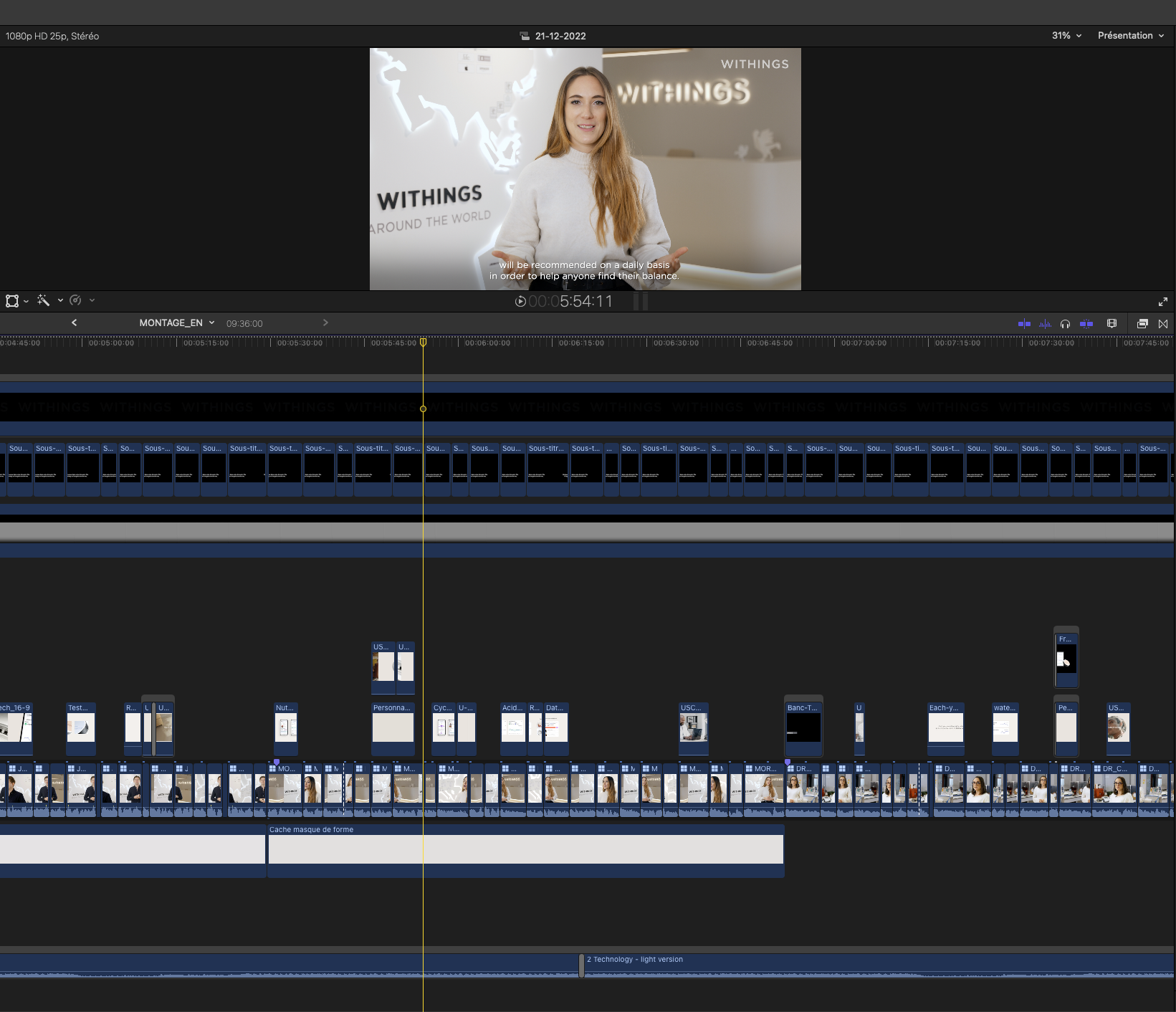Select the Sous-titr... subtitle clip

tap(548, 469)
